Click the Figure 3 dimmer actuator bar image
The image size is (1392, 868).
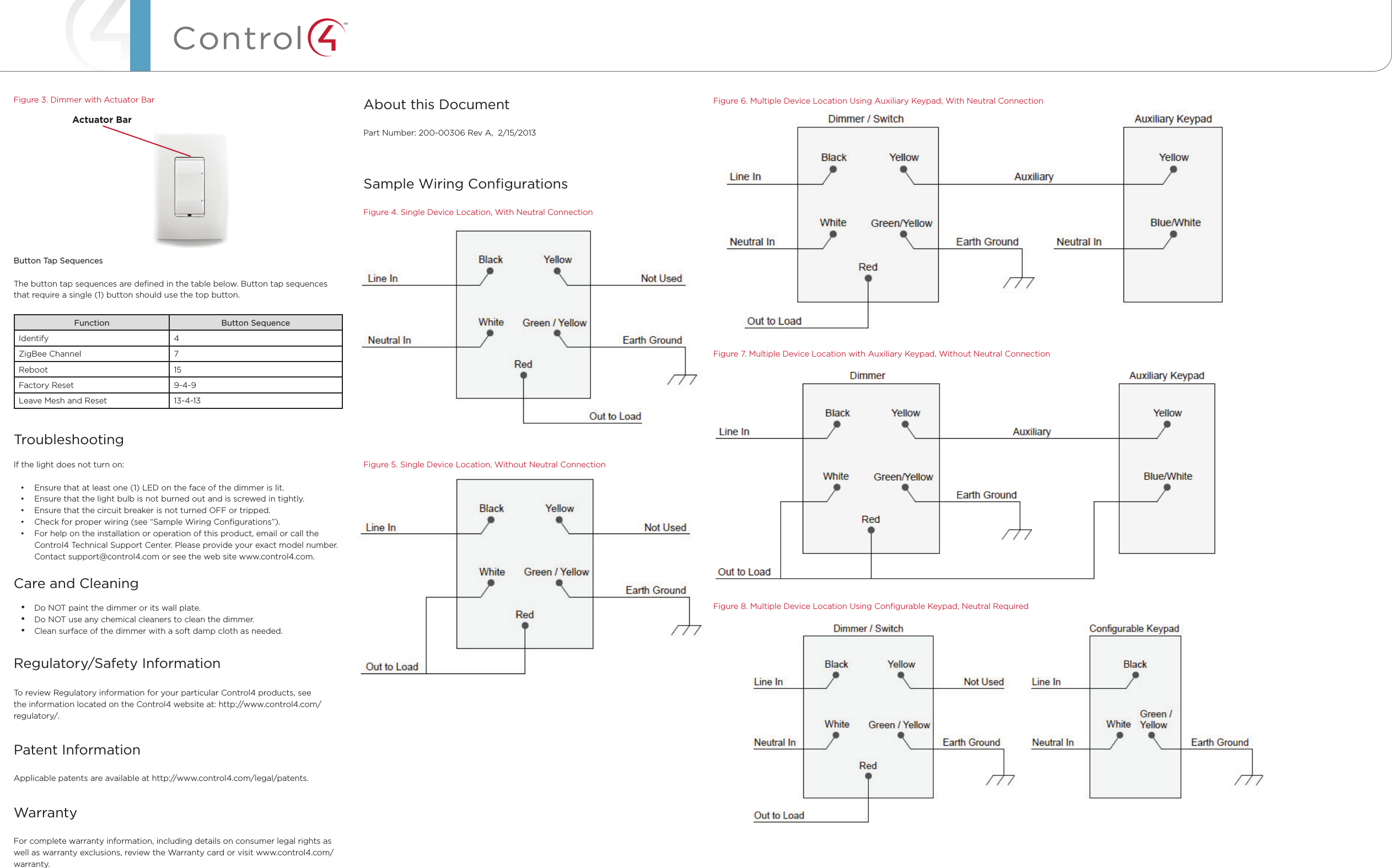tap(189, 186)
